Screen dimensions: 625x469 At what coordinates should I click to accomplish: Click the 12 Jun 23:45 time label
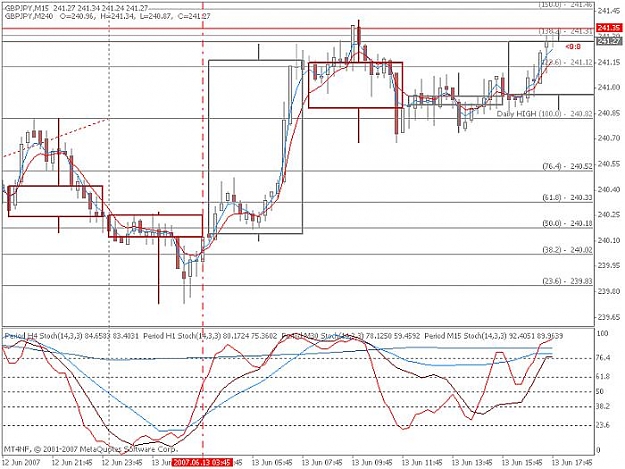(122, 462)
